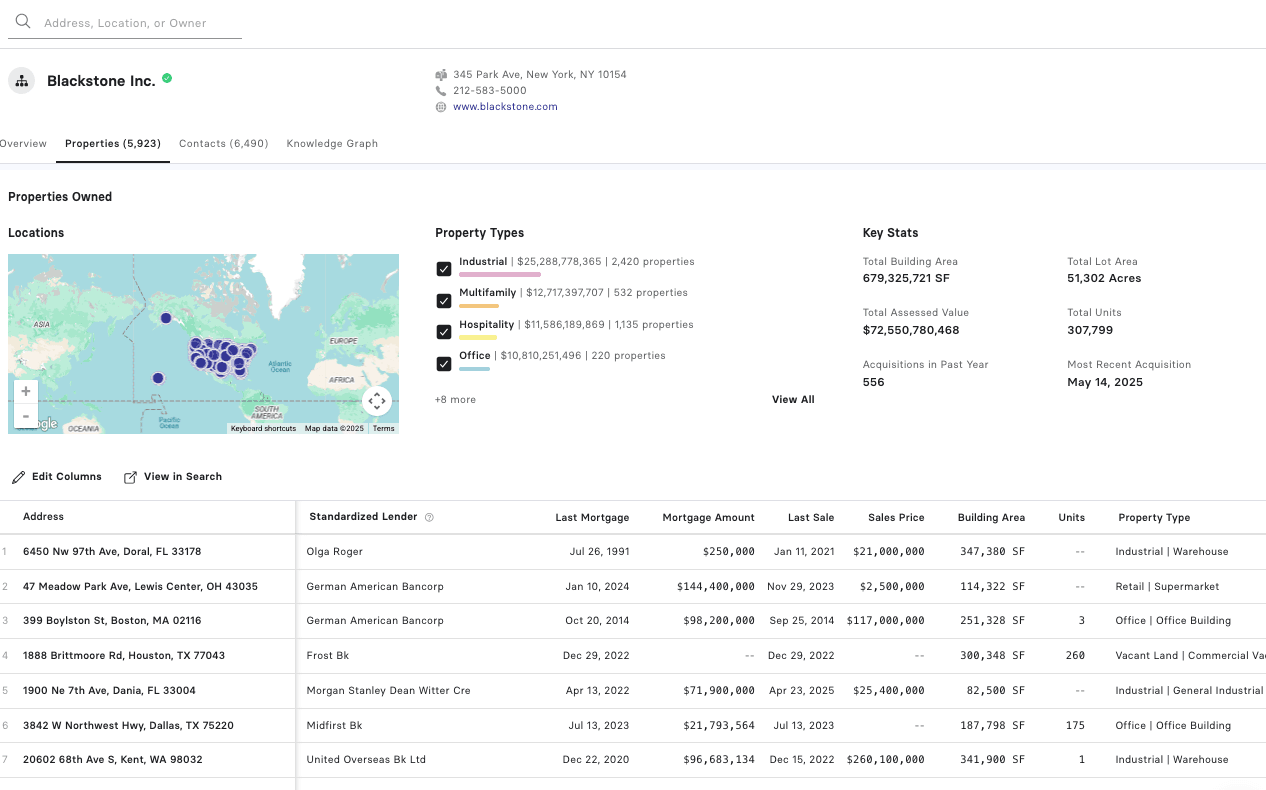Click the Standardized Lender info icon

429,518
